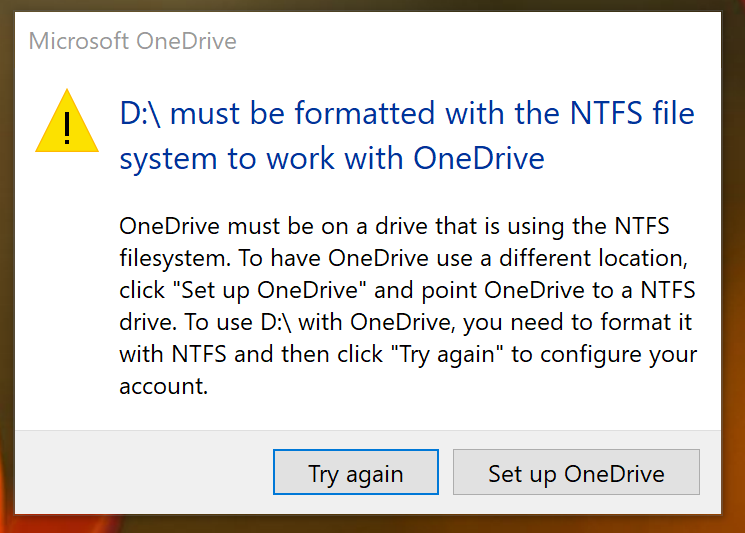The image size is (745, 533).
Task: Click the desktop background below the dialog
Action: 372,525
